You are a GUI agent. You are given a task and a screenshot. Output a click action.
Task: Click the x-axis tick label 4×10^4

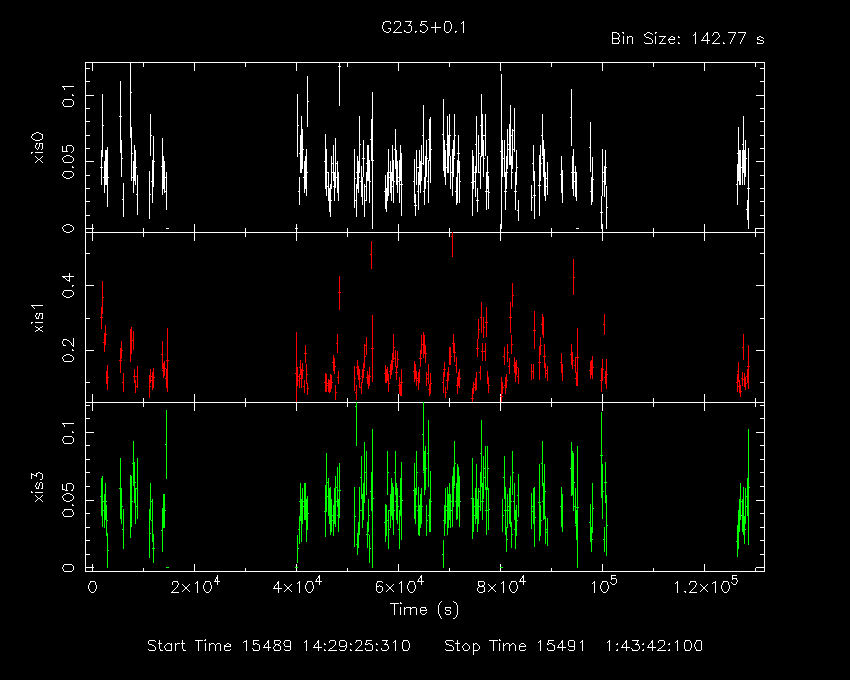tap(297, 586)
